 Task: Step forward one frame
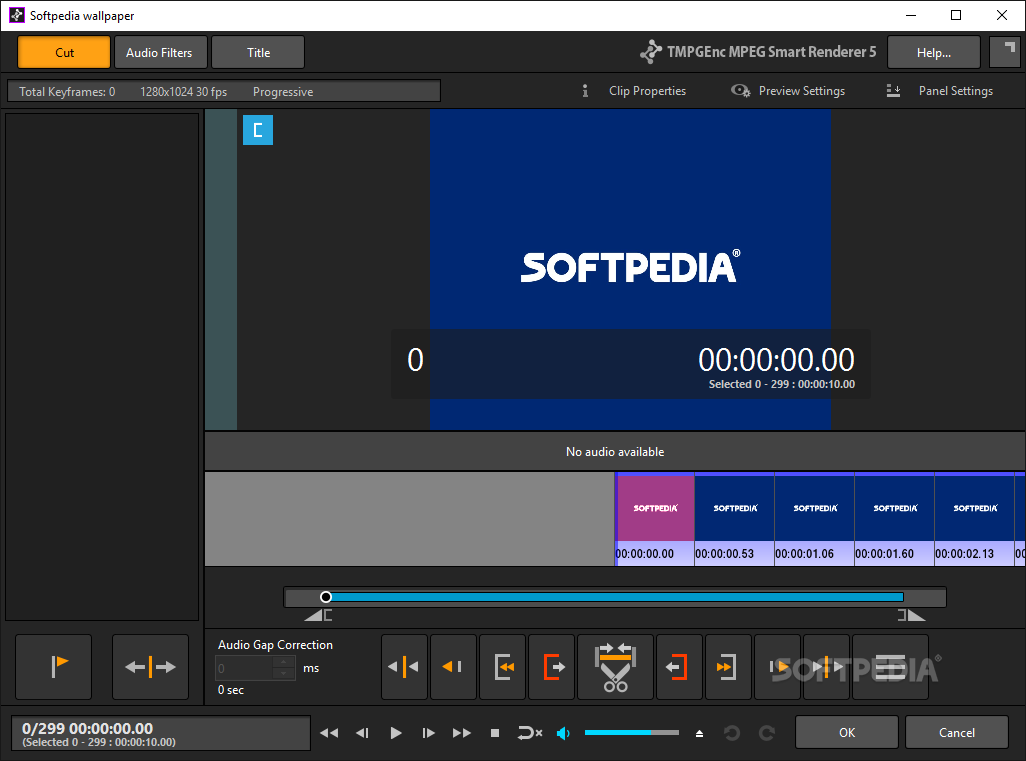429,733
